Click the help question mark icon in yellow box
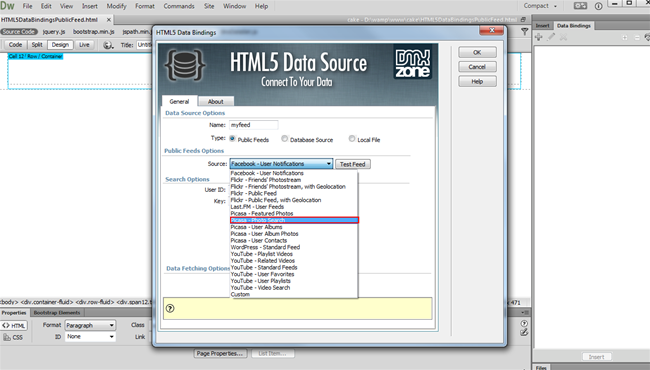Screen dimensions: 650x370 tap(170, 308)
